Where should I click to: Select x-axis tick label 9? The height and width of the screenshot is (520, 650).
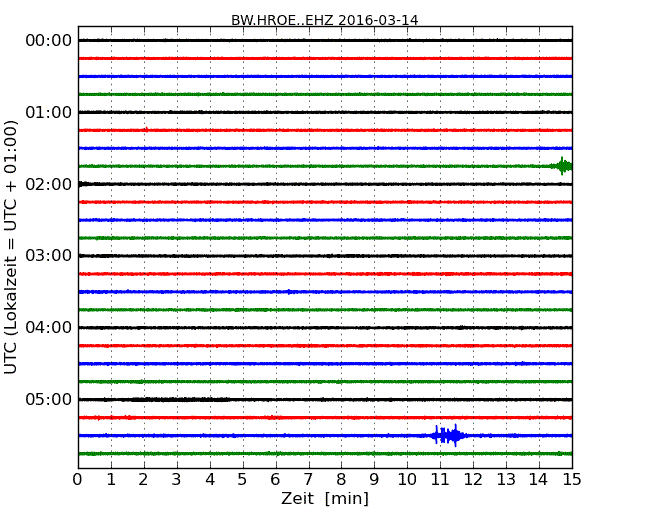[374, 479]
